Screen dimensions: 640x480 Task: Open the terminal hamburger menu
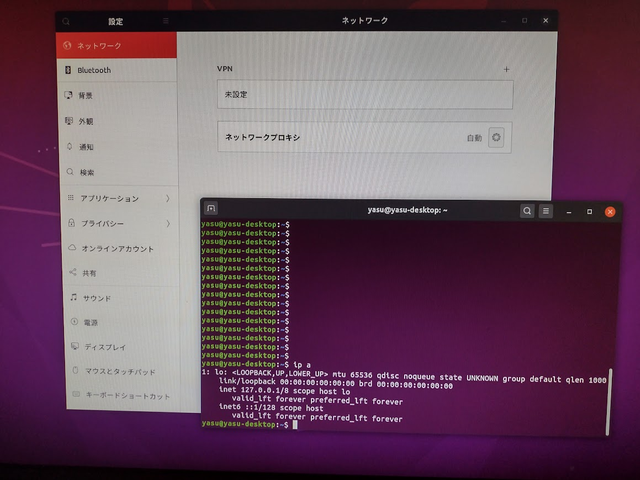pyautogui.click(x=546, y=211)
